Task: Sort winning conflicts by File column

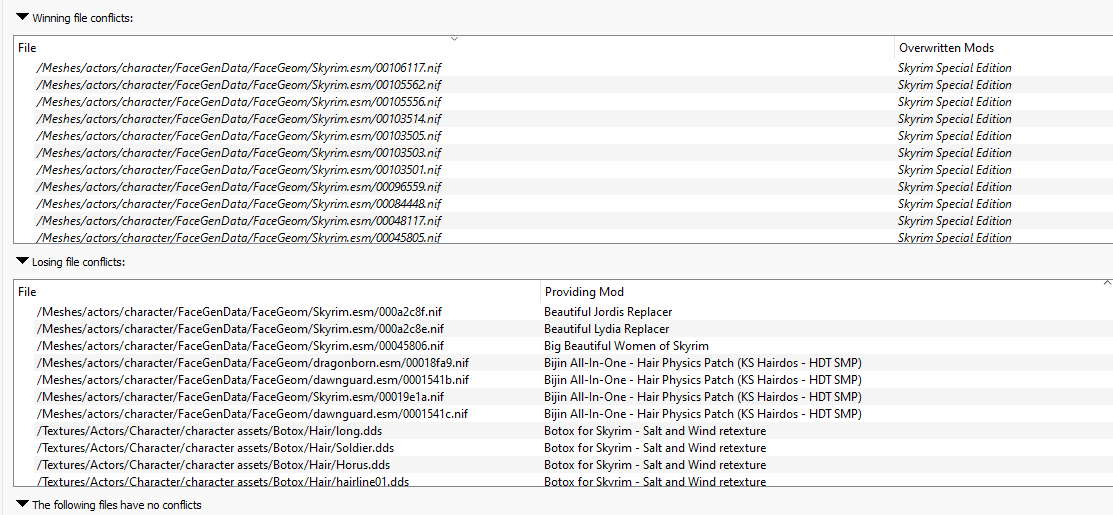Action: click(x=454, y=48)
